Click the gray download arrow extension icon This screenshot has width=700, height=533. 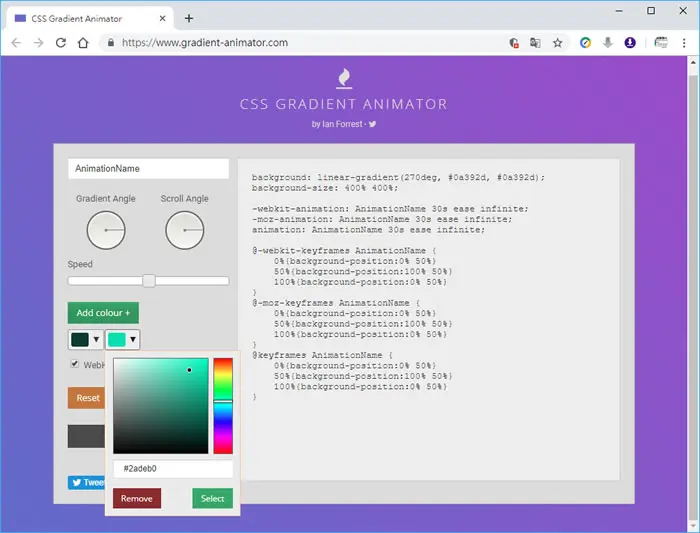(x=608, y=43)
